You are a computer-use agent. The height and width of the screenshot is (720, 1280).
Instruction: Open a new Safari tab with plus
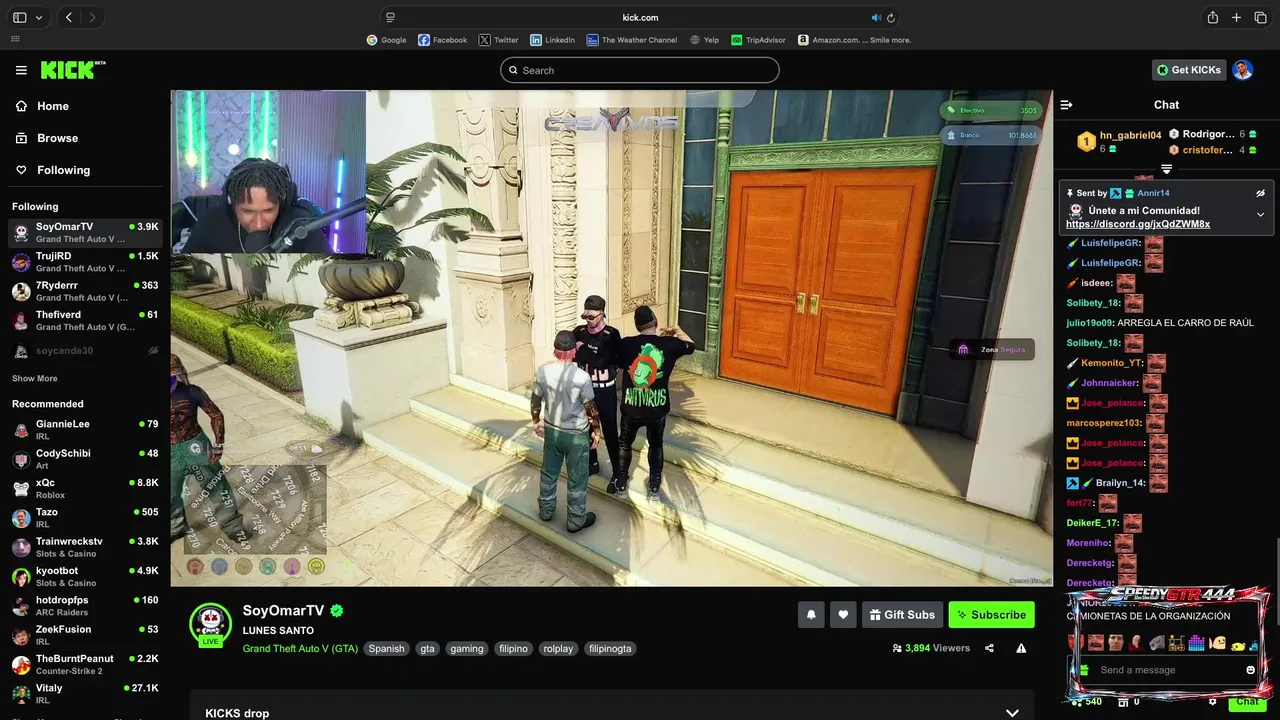click(x=1236, y=17)
